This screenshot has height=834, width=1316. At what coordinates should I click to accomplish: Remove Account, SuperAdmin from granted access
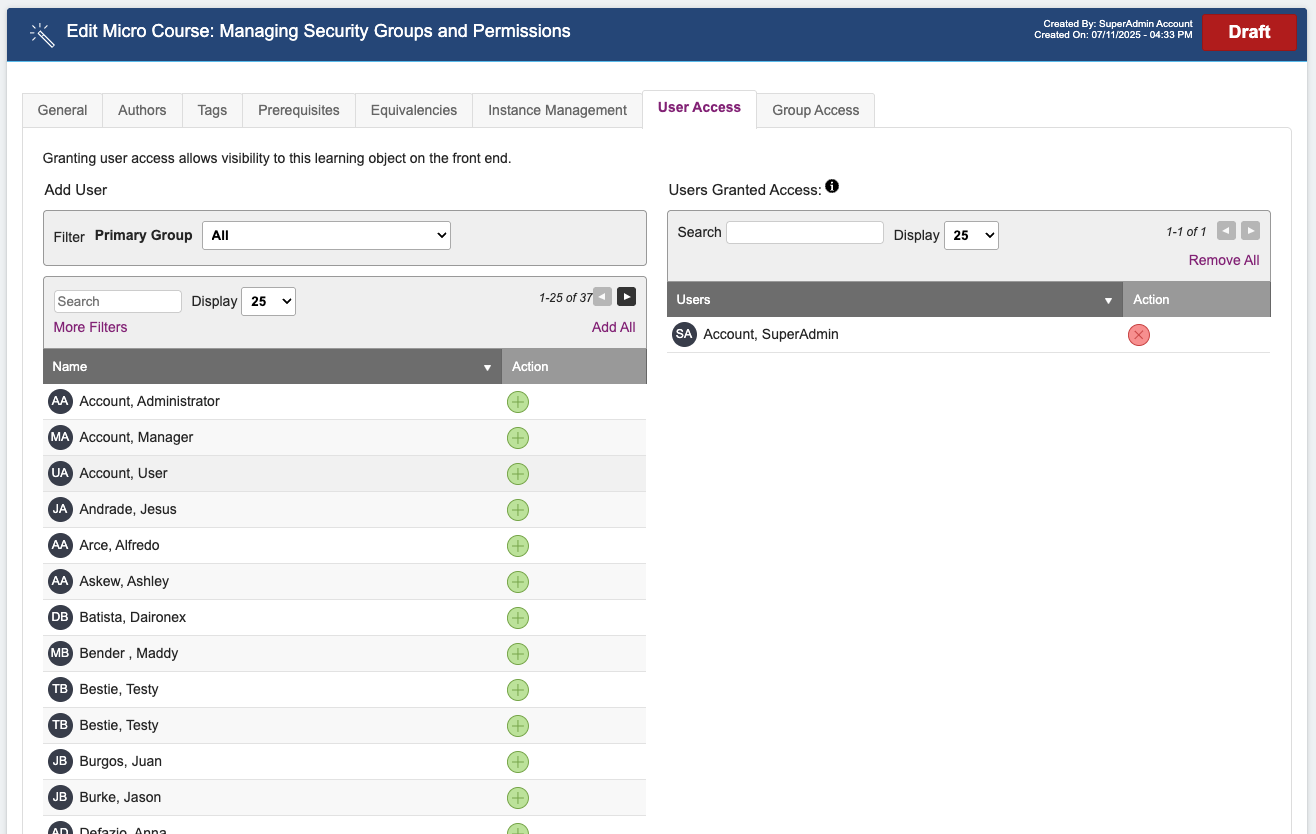(1138, 335)
